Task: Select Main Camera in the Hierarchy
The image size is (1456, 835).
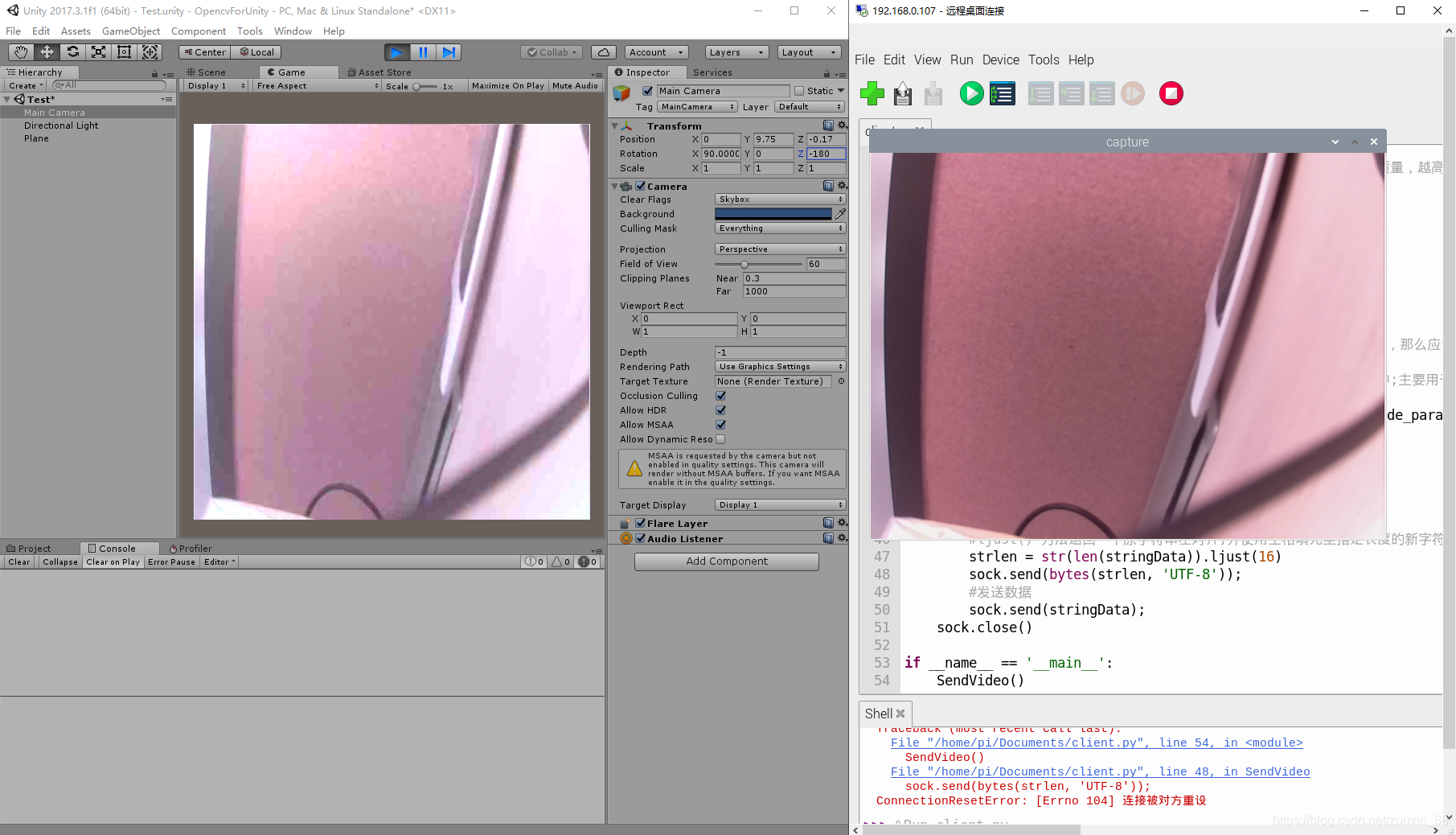Action: 54,113
